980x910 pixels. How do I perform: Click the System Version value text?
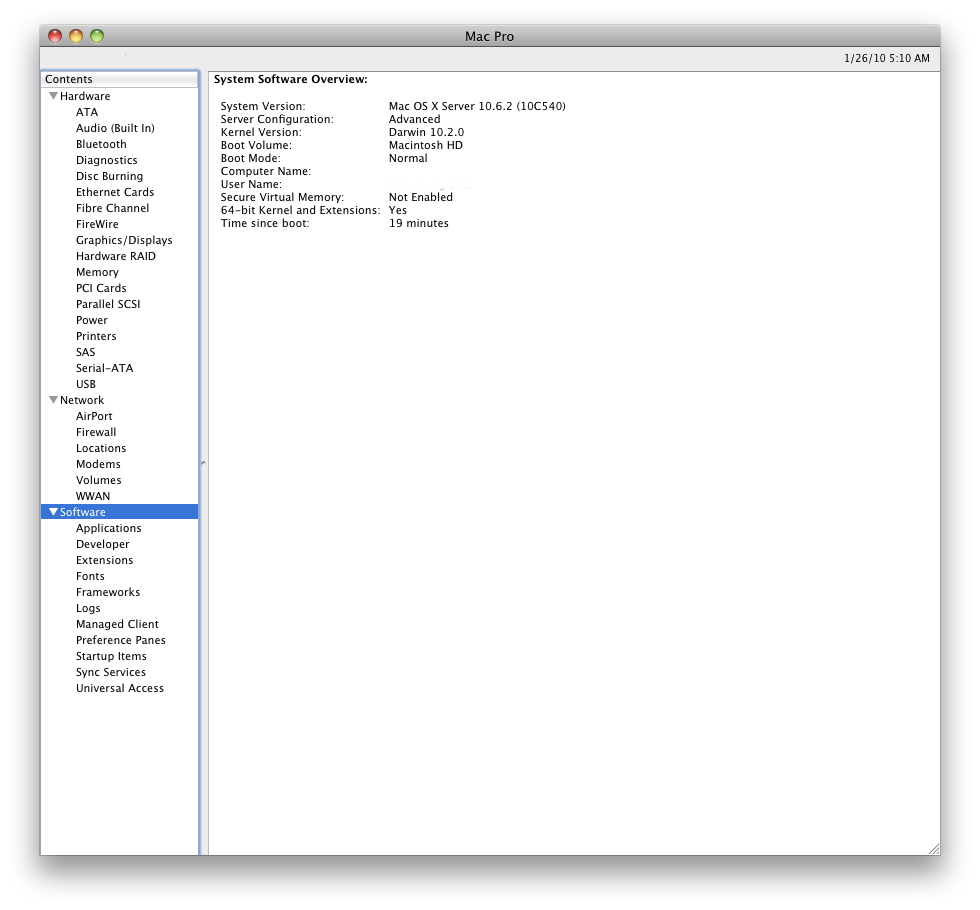click(x=477, y=106)
